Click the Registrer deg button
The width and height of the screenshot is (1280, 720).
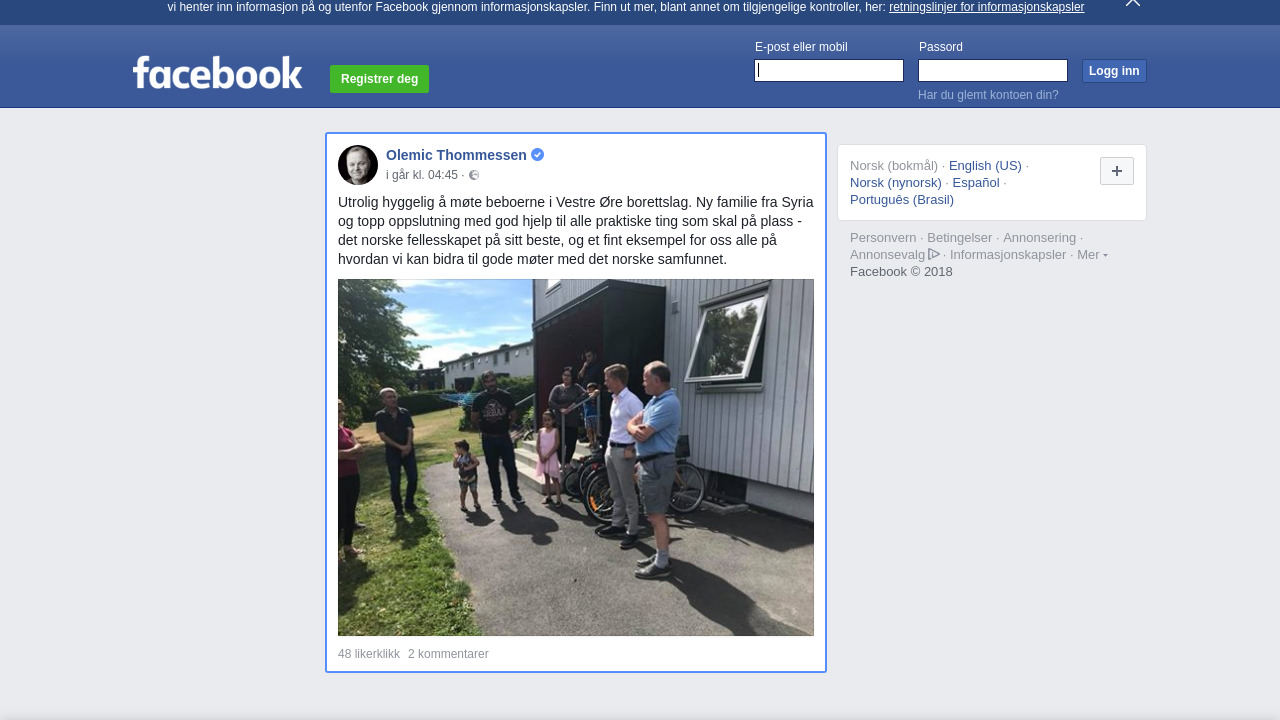380,79
